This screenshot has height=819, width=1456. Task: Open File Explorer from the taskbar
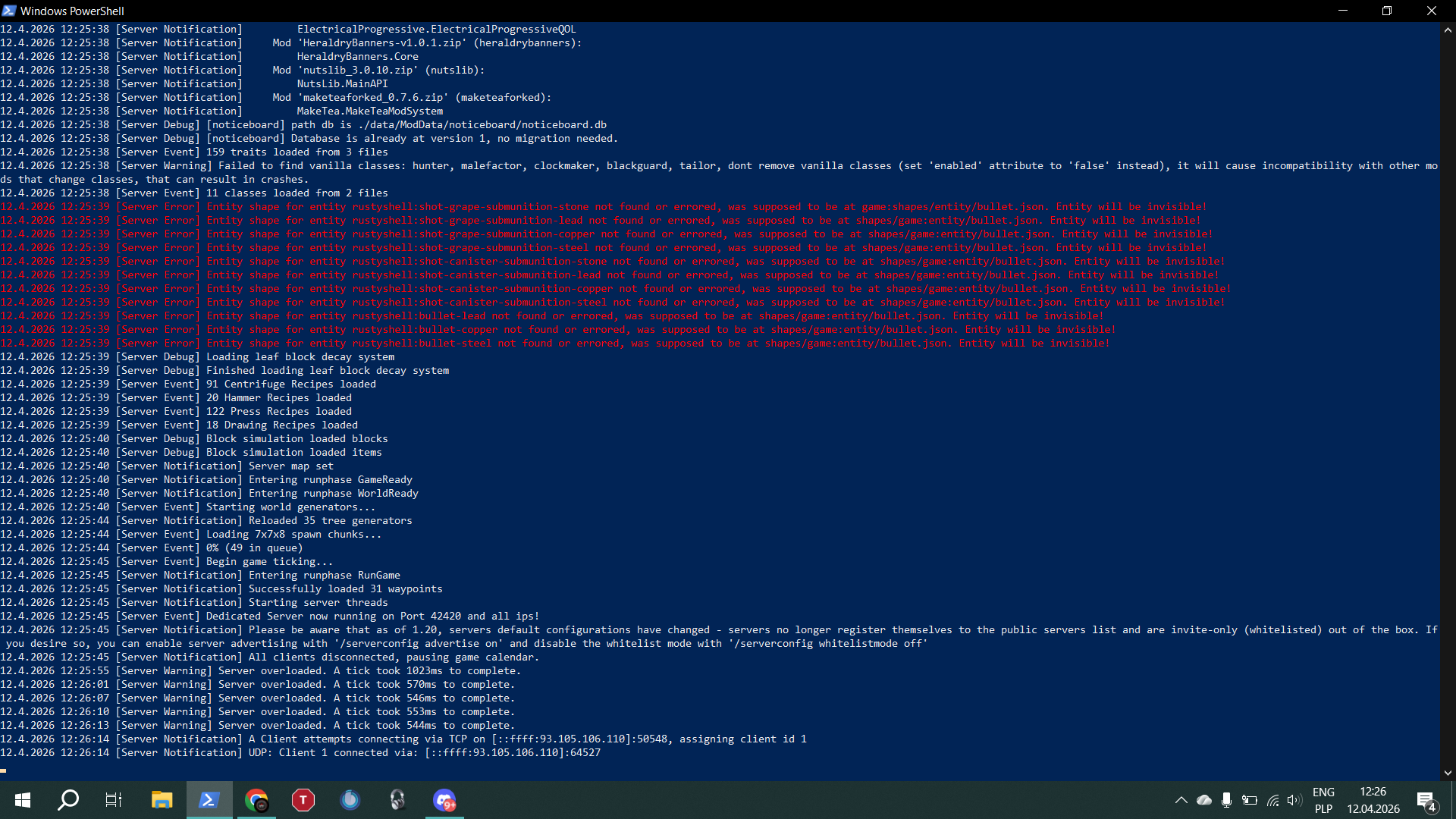[162, 800]
